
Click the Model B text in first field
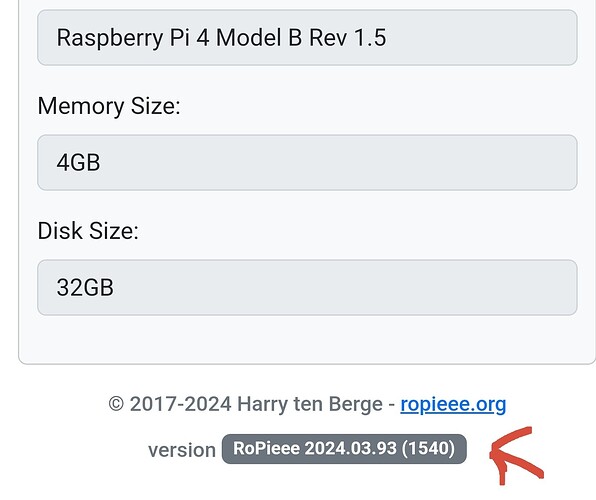259,38
